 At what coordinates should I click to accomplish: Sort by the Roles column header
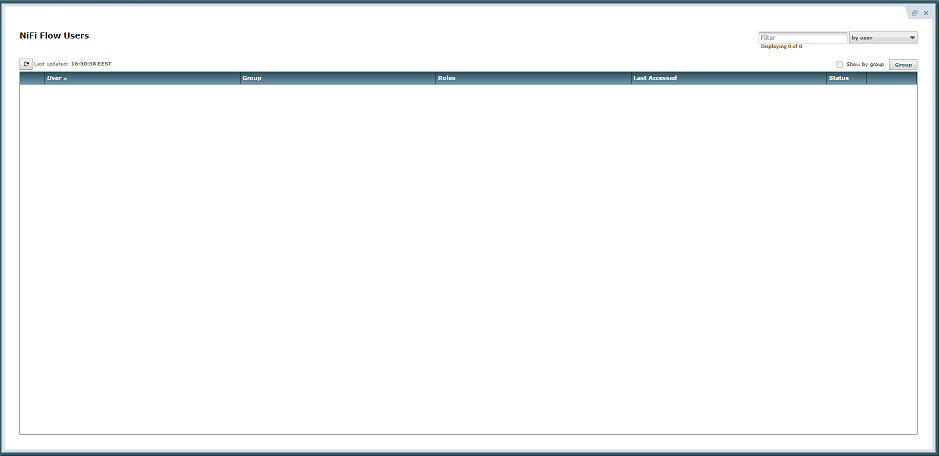pos(533,78)
